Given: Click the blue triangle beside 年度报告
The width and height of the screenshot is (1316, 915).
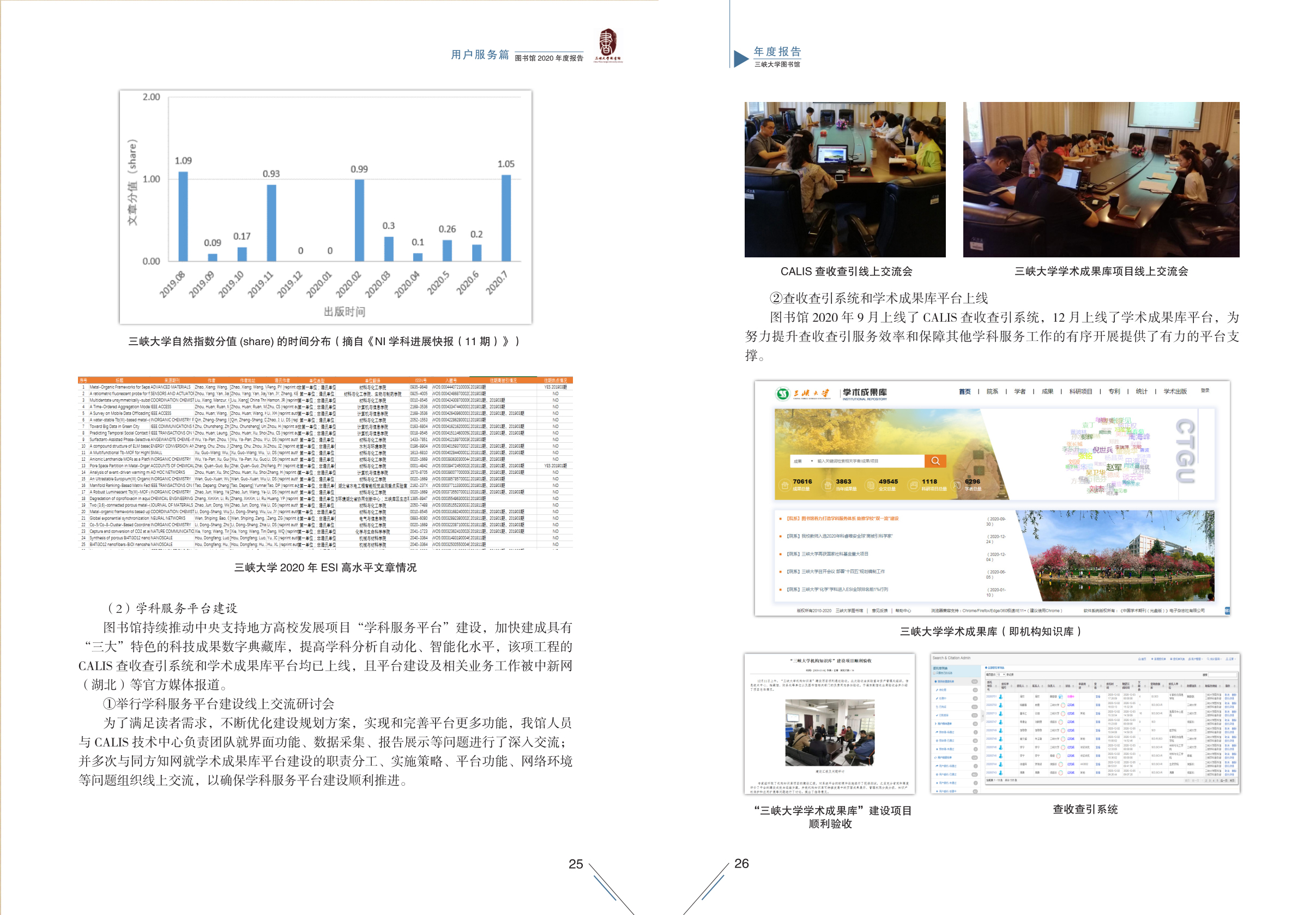Looking at the screenshot, I should (x=741, y=58).
